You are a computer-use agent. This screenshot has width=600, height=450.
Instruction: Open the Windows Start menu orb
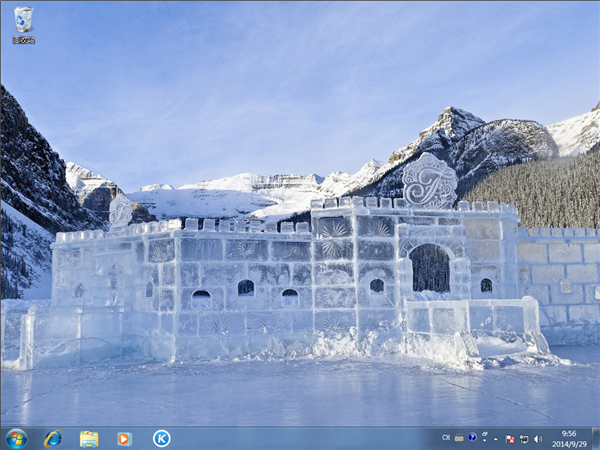(x=16, y=438)
